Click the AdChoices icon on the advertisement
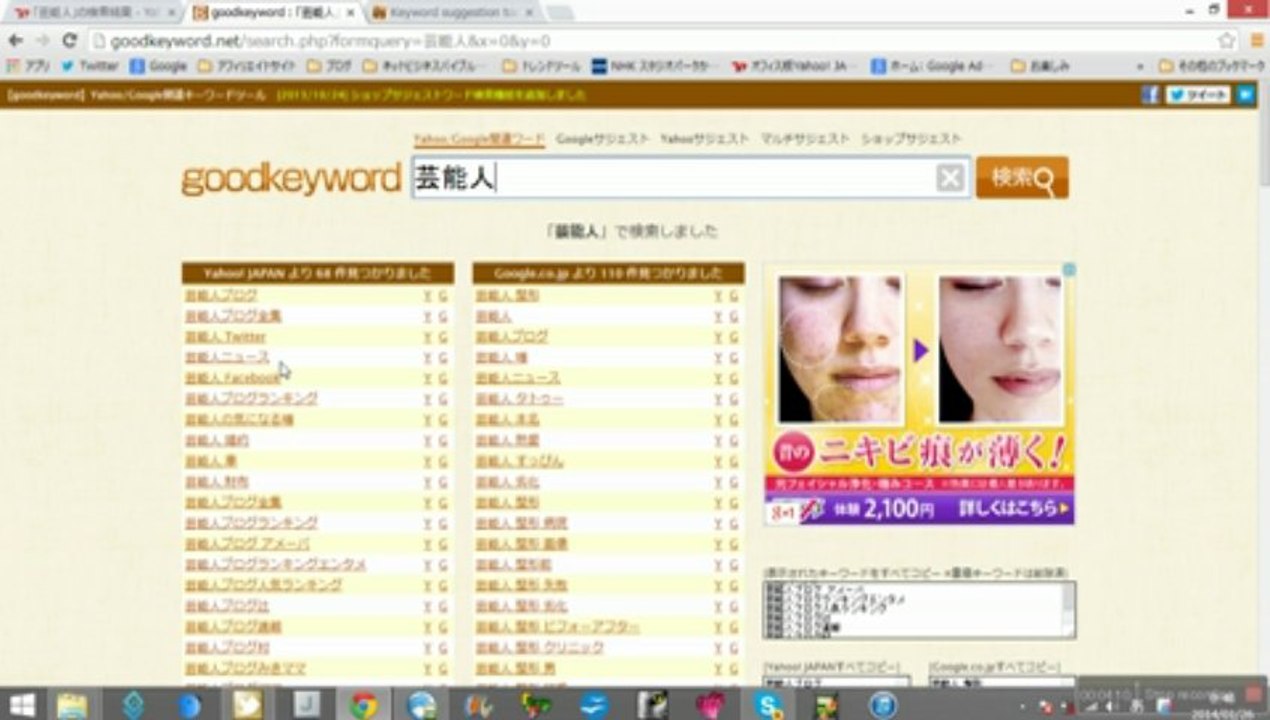 1068,270
